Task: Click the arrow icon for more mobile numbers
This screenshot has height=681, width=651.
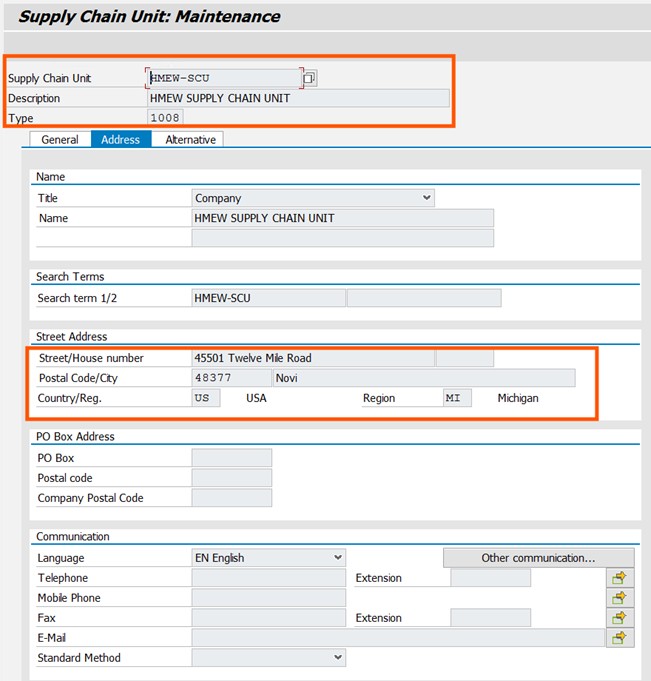Action: 620,598
